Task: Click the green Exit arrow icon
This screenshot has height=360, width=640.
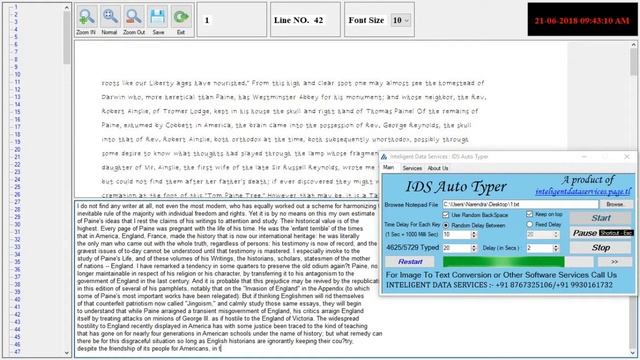Action: pos(181,17)
